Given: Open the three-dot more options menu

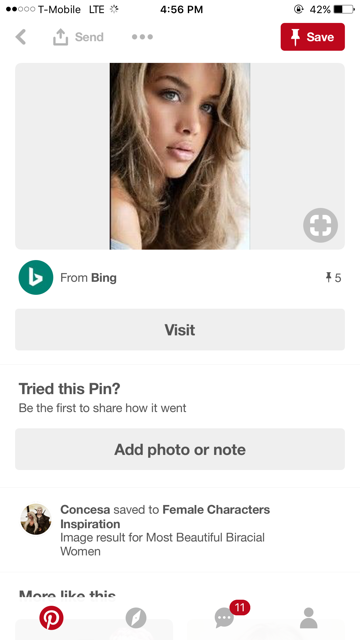Looking at the screenshot, I should (x=142, y=37).
